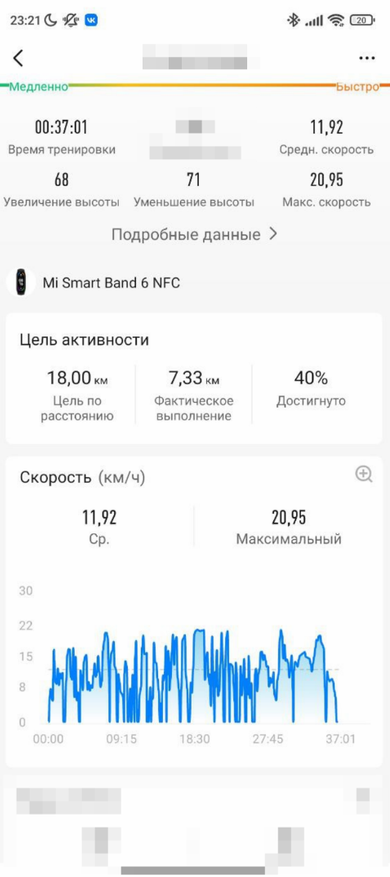Tap the VK notification icon in status bar

tap(91, 21)
